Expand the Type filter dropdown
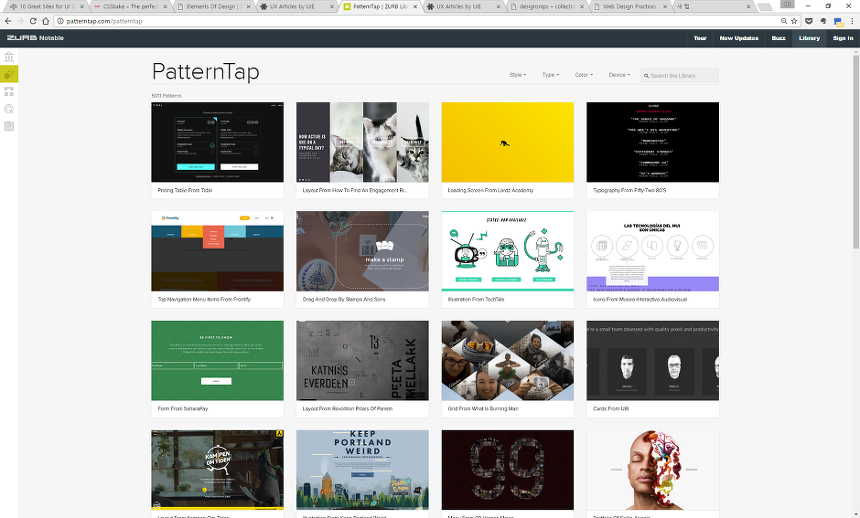Screen dimensions: 860x518 [x=549, y=75]
